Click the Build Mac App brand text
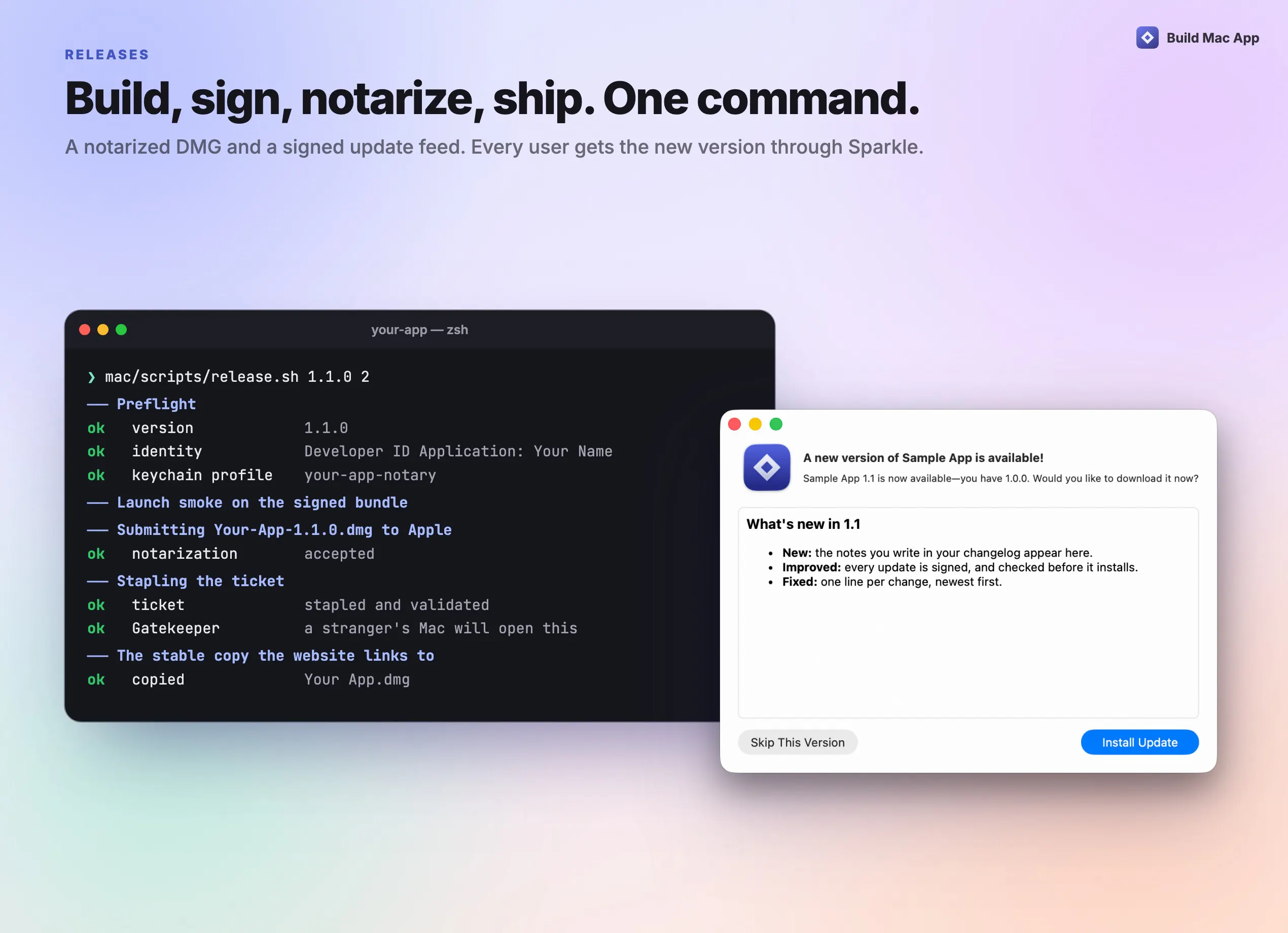Screen dimensions: 1288x933 coord(1212,38)
